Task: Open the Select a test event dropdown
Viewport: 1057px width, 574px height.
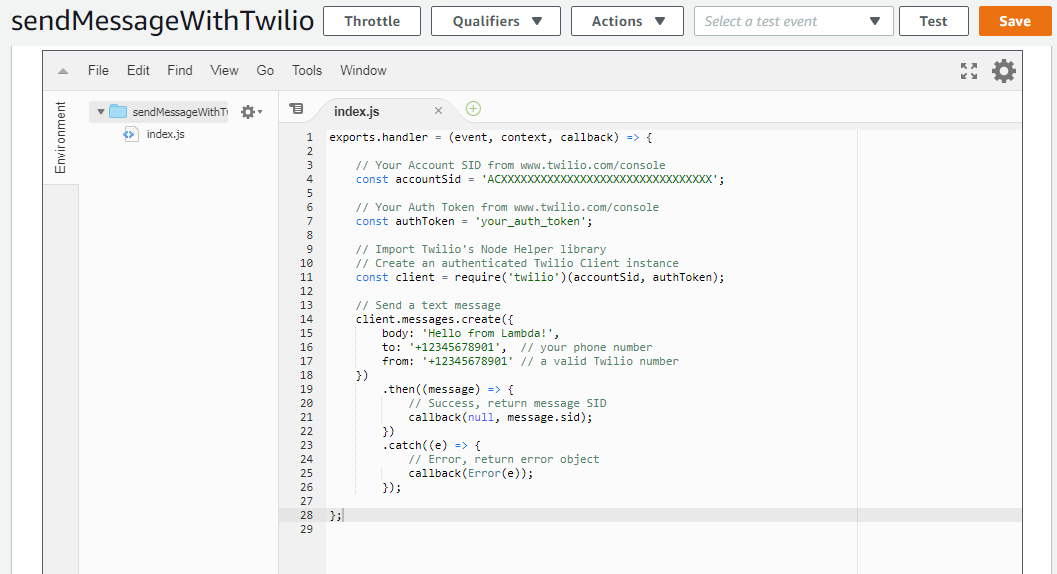Action: [793, 21]
